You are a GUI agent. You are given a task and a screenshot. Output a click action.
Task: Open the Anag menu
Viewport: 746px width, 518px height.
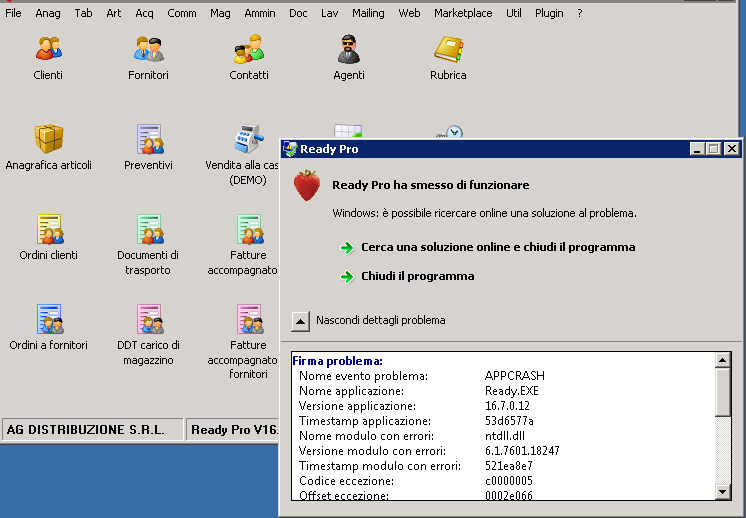point(48,13)
